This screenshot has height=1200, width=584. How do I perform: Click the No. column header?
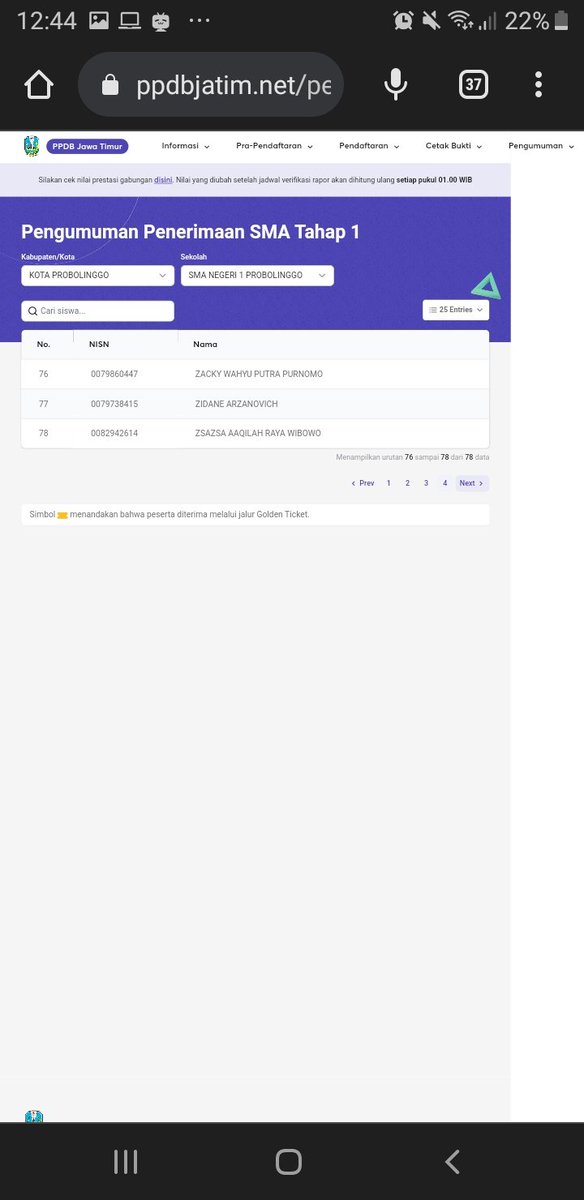click(44, 344)
